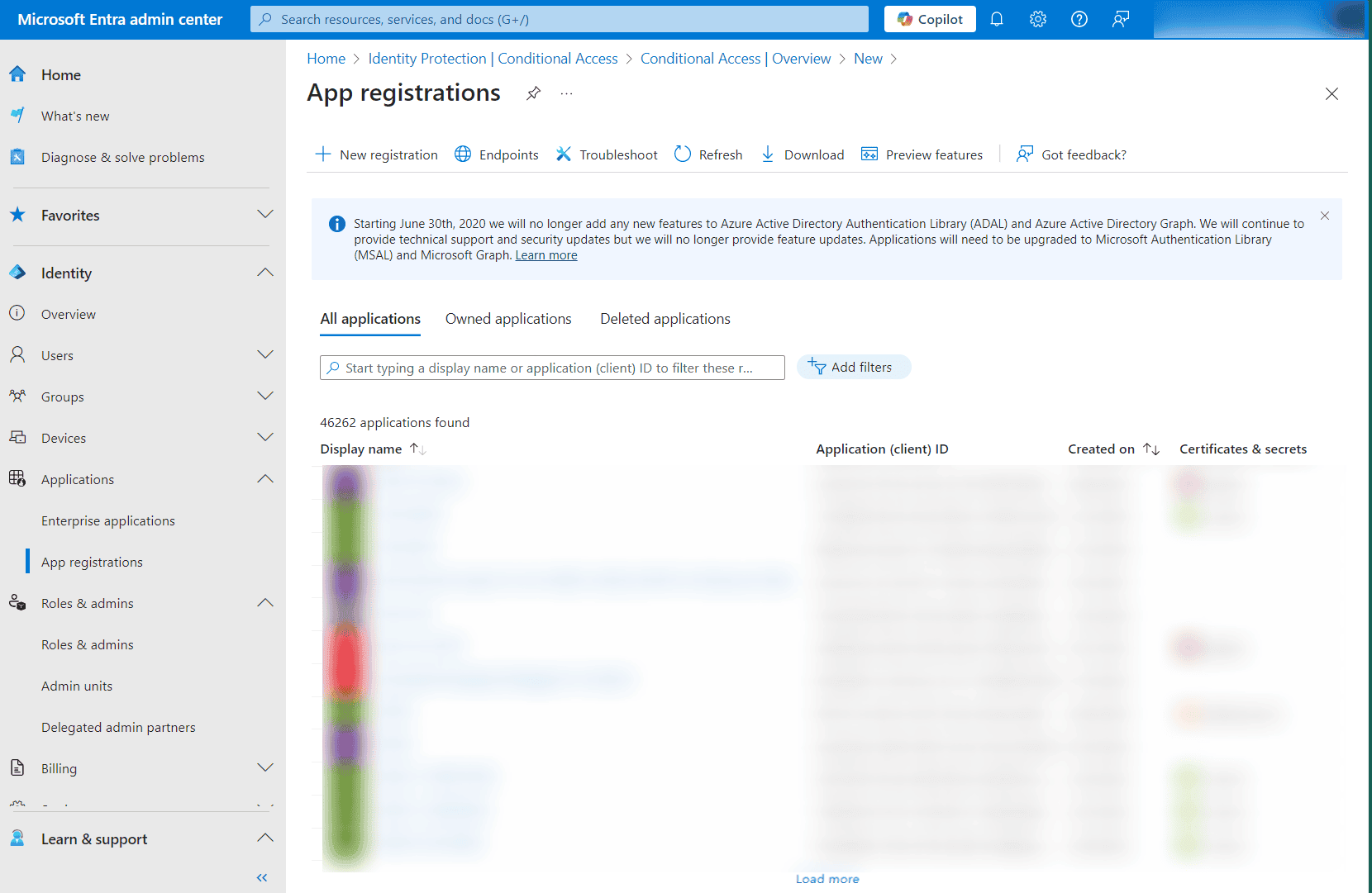
Task: Start a New registration
Action: pyautogui.click(x=376, y=154)
